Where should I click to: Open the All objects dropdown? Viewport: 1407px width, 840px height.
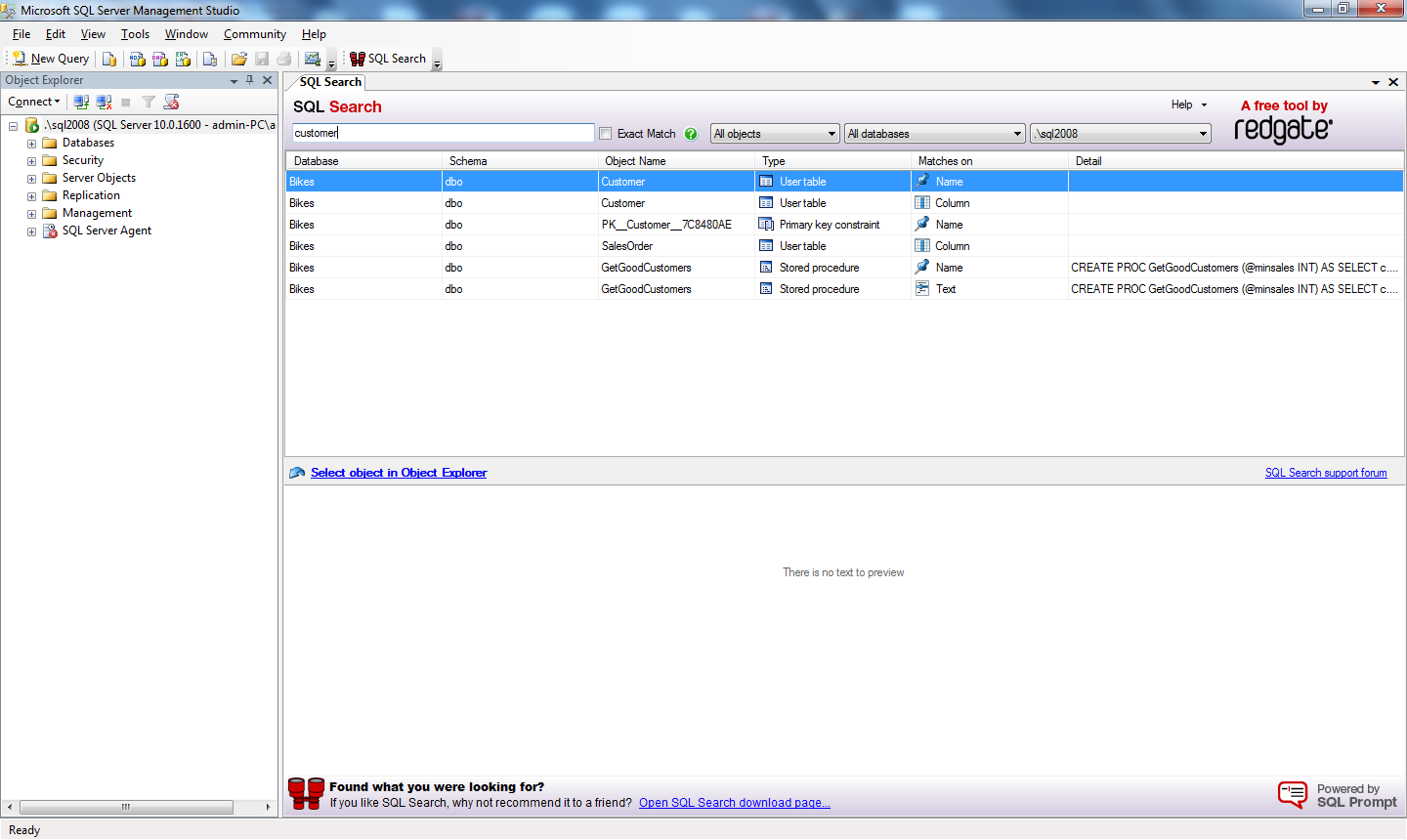tap(775, 134)
